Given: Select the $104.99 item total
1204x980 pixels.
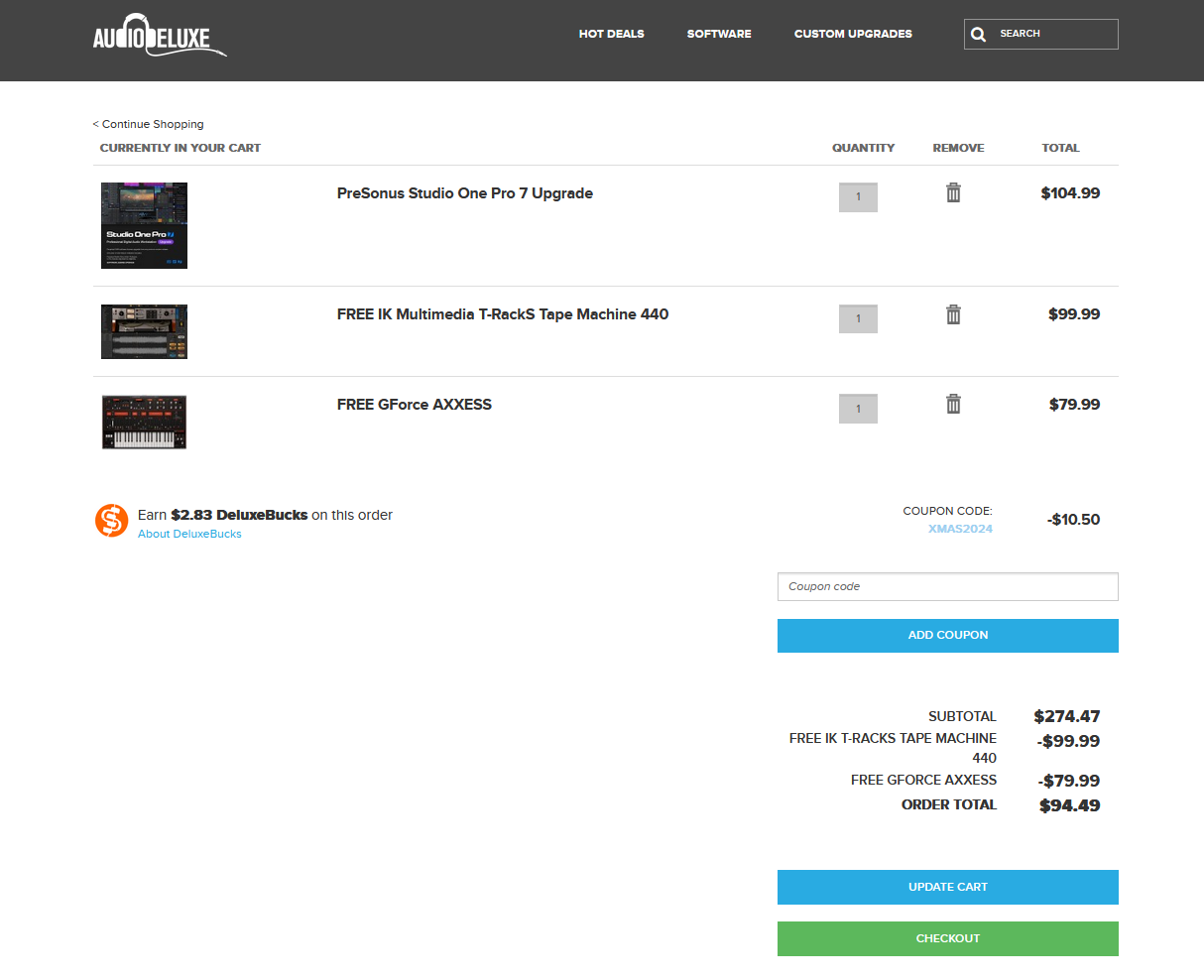Looking at the screenshot, I should 1070,193.
